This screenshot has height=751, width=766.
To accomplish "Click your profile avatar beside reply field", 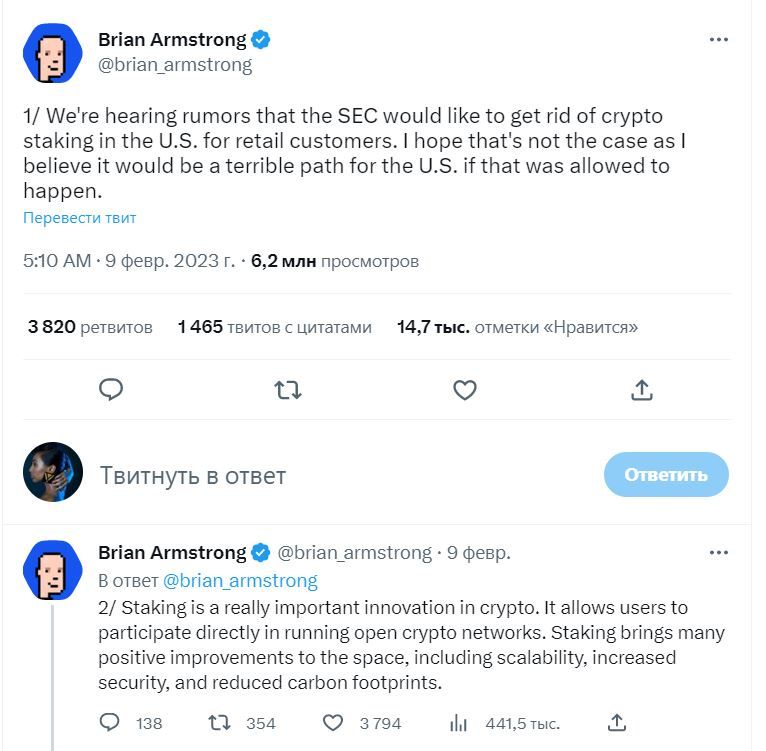I will (52, 472).
